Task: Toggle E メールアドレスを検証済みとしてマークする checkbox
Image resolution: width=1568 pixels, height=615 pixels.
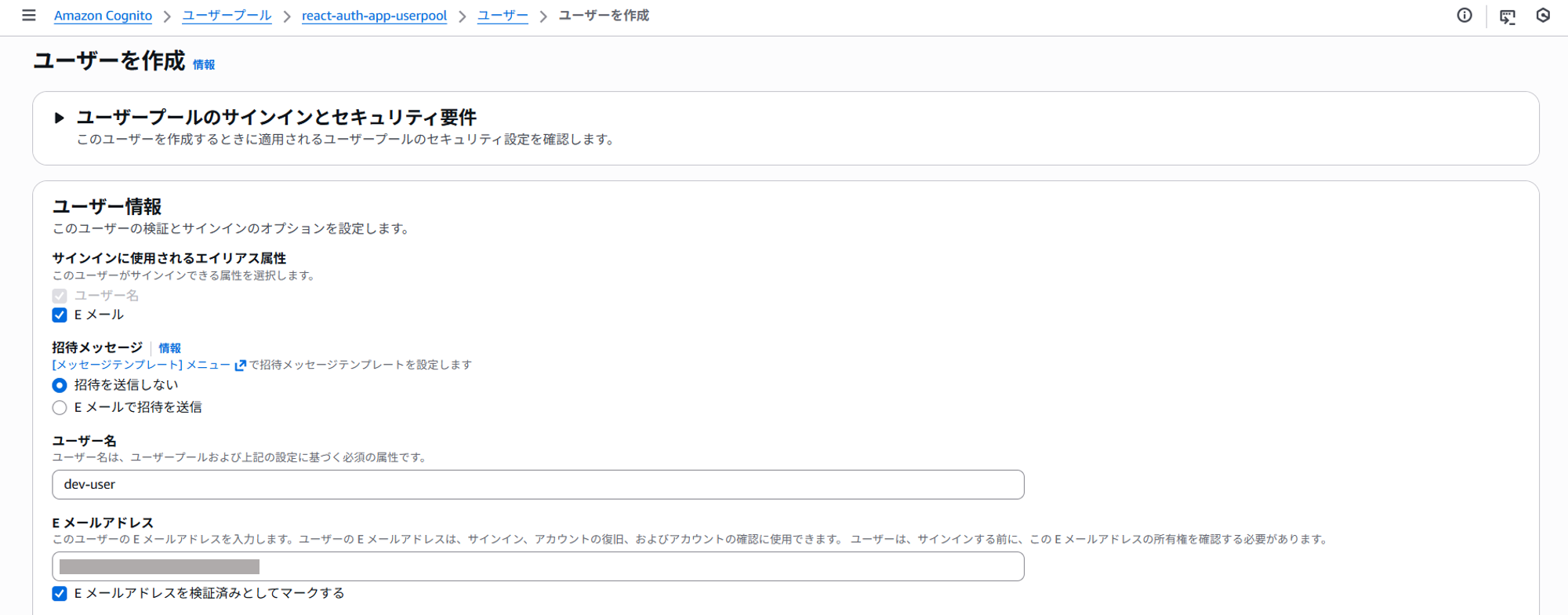Action: point(60,594)
